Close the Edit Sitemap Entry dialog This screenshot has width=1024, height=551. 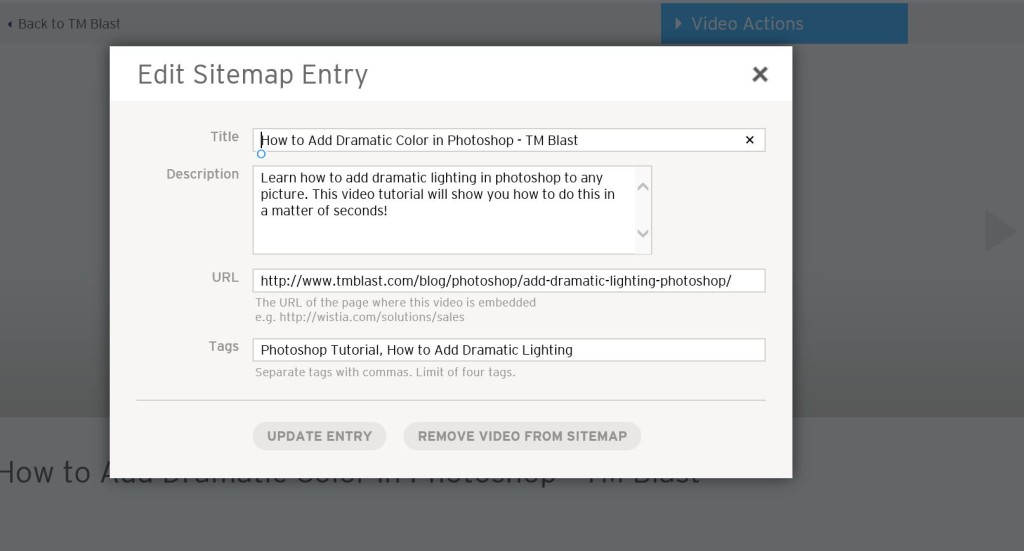(x=760, y=74)
